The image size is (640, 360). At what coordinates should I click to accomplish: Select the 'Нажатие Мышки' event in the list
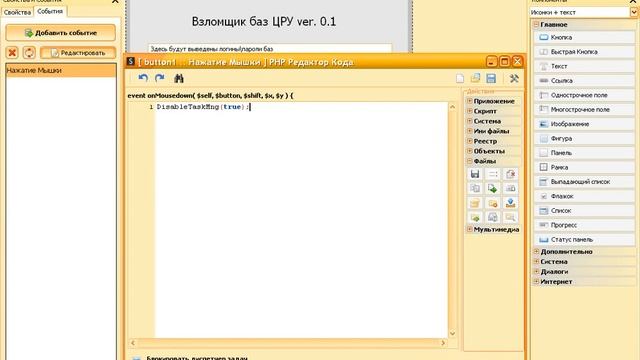tap(61, 70)
